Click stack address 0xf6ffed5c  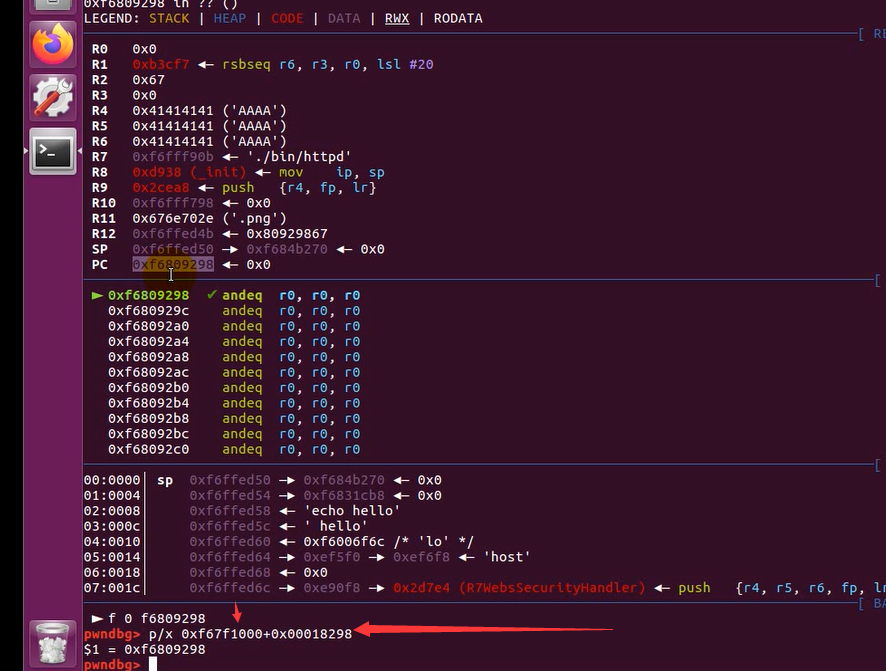(230, 526)
